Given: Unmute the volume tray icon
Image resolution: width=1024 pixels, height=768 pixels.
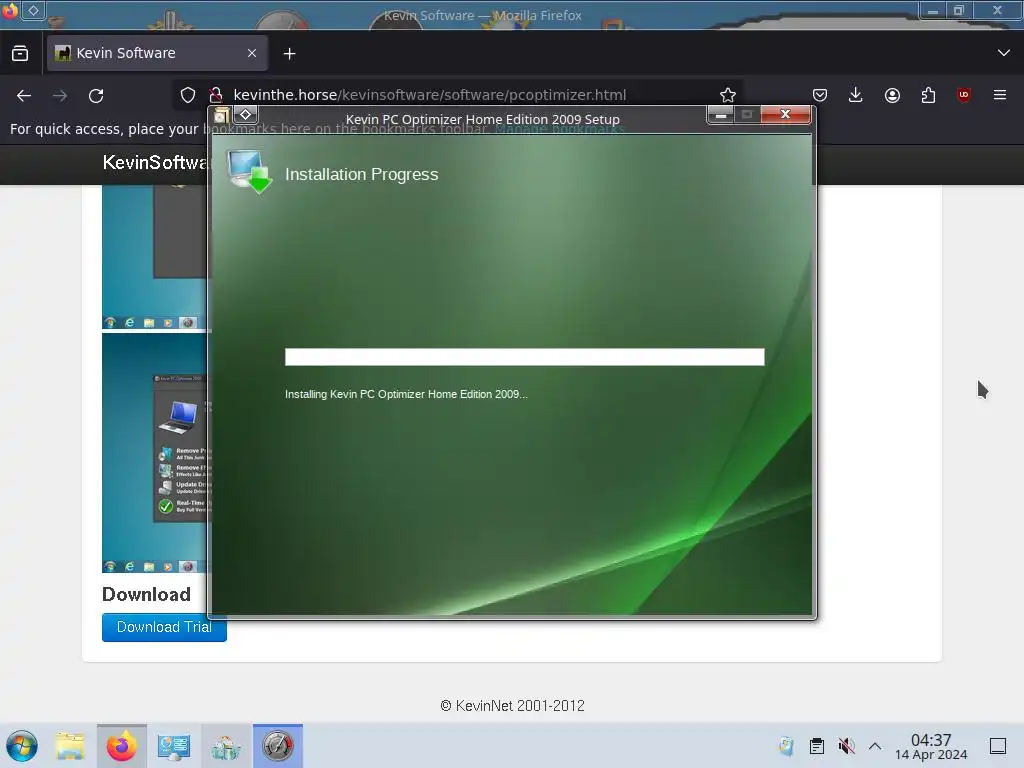Looking at the screenshot, I should [846, 746].
